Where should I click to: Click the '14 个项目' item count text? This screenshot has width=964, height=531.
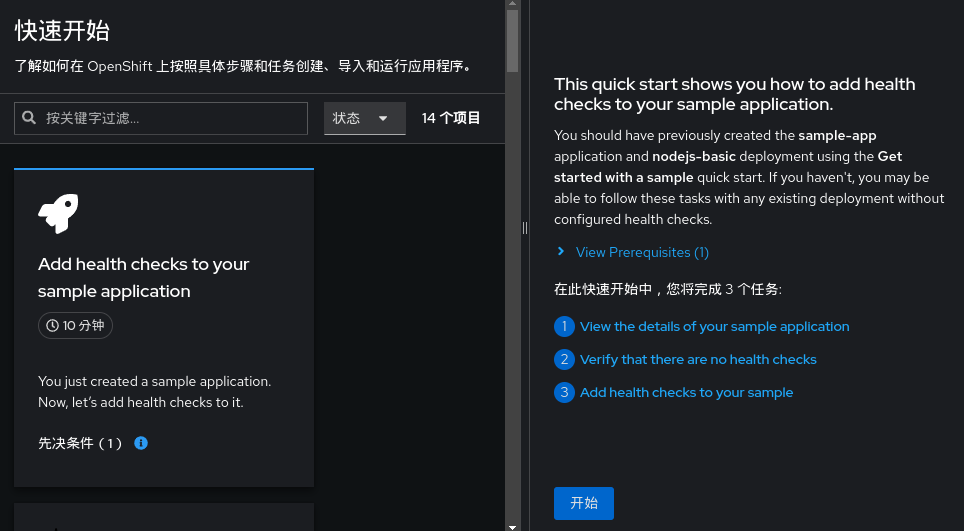tap(451, 118)
